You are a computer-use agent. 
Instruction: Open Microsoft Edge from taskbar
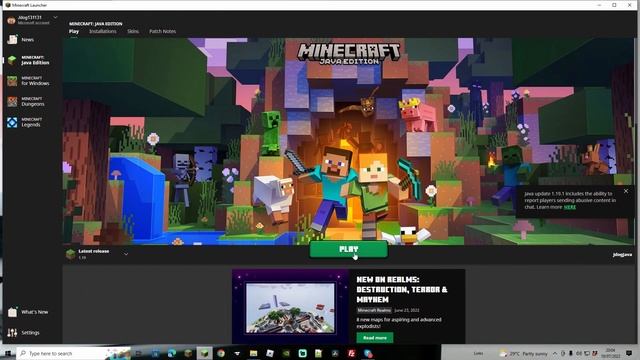[x=172, y=353]
